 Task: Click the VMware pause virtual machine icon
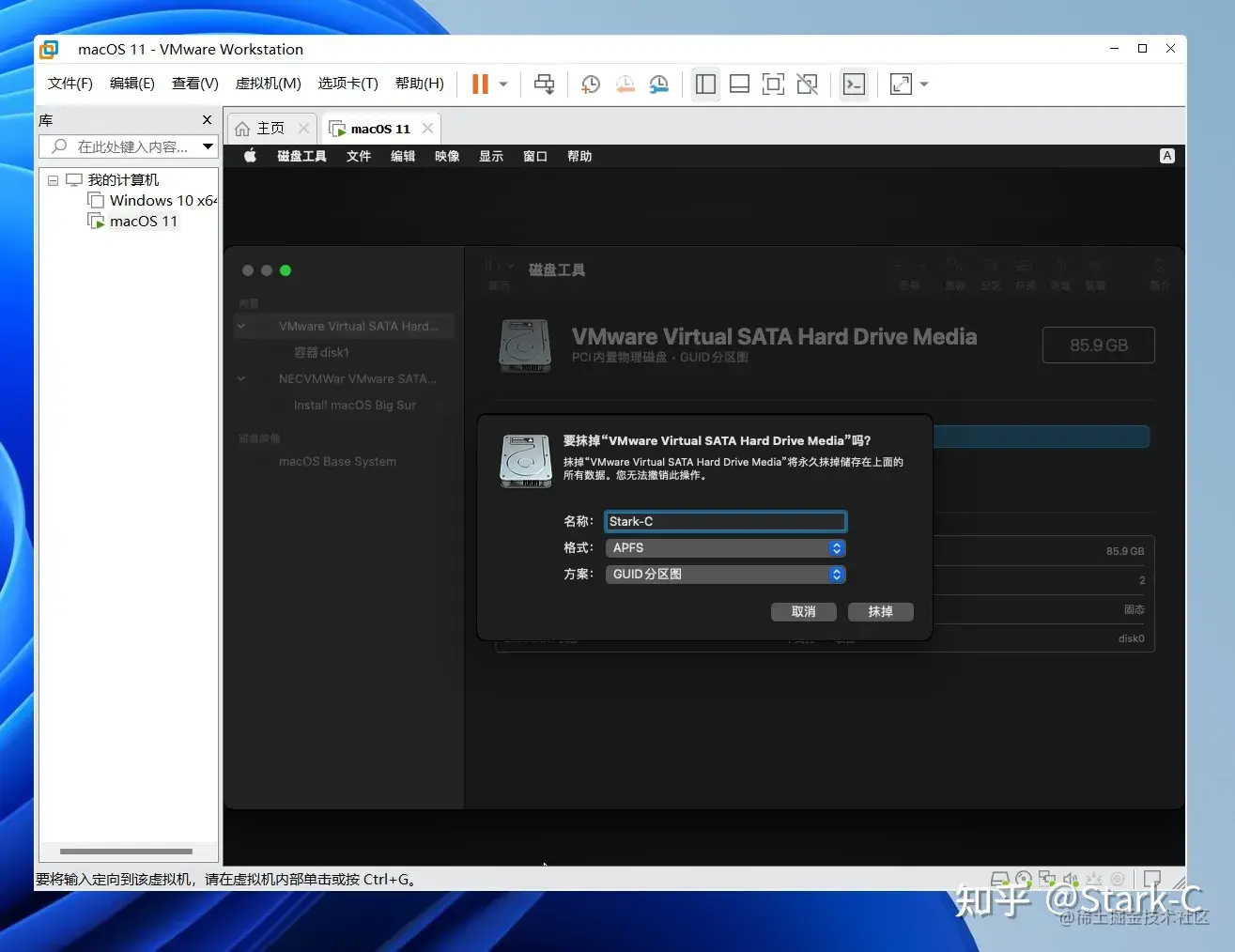point(480,84)
